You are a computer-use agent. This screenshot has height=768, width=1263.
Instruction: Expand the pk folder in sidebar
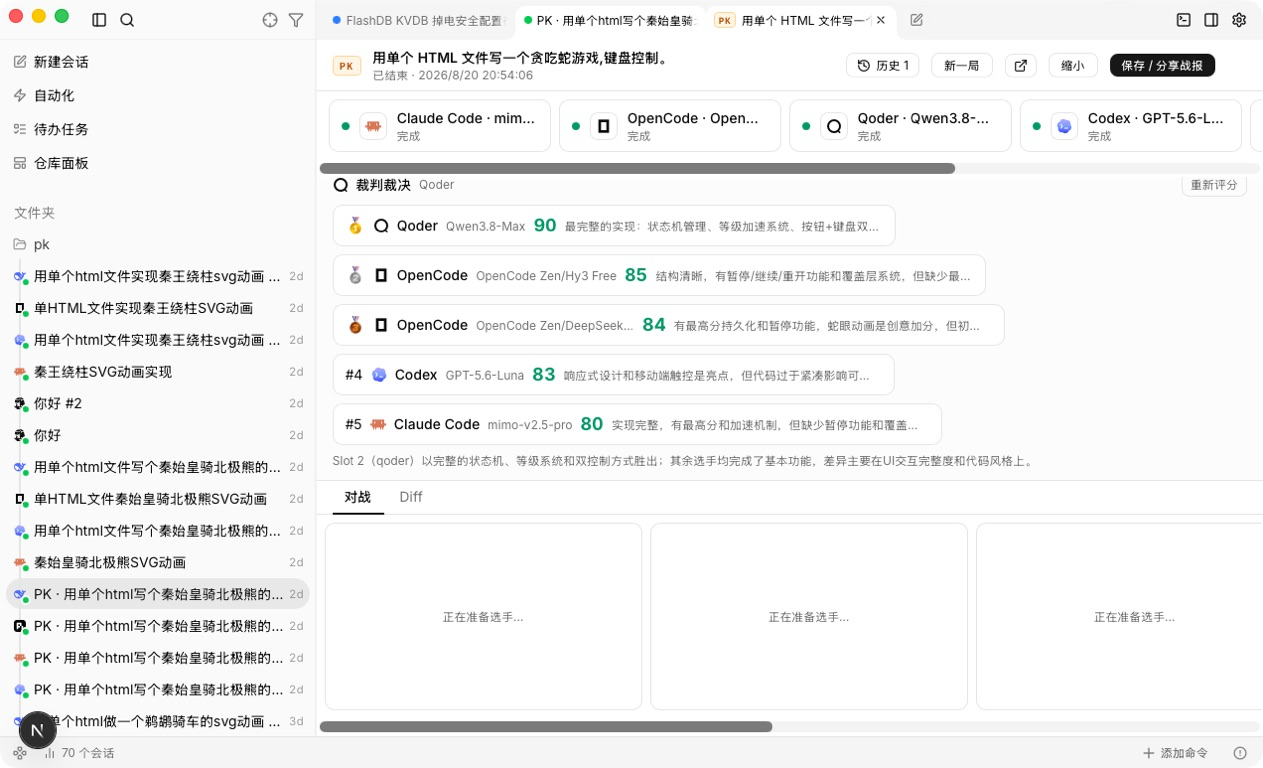tap(157, 244)
